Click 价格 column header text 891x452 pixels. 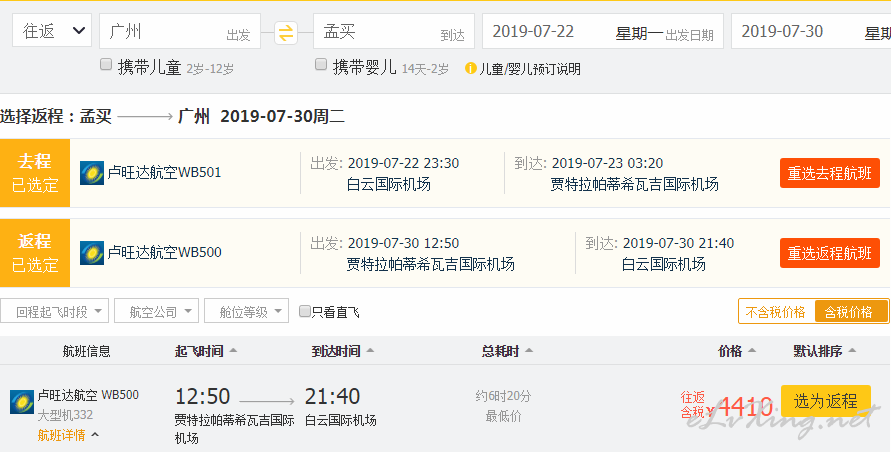point(730,351)
